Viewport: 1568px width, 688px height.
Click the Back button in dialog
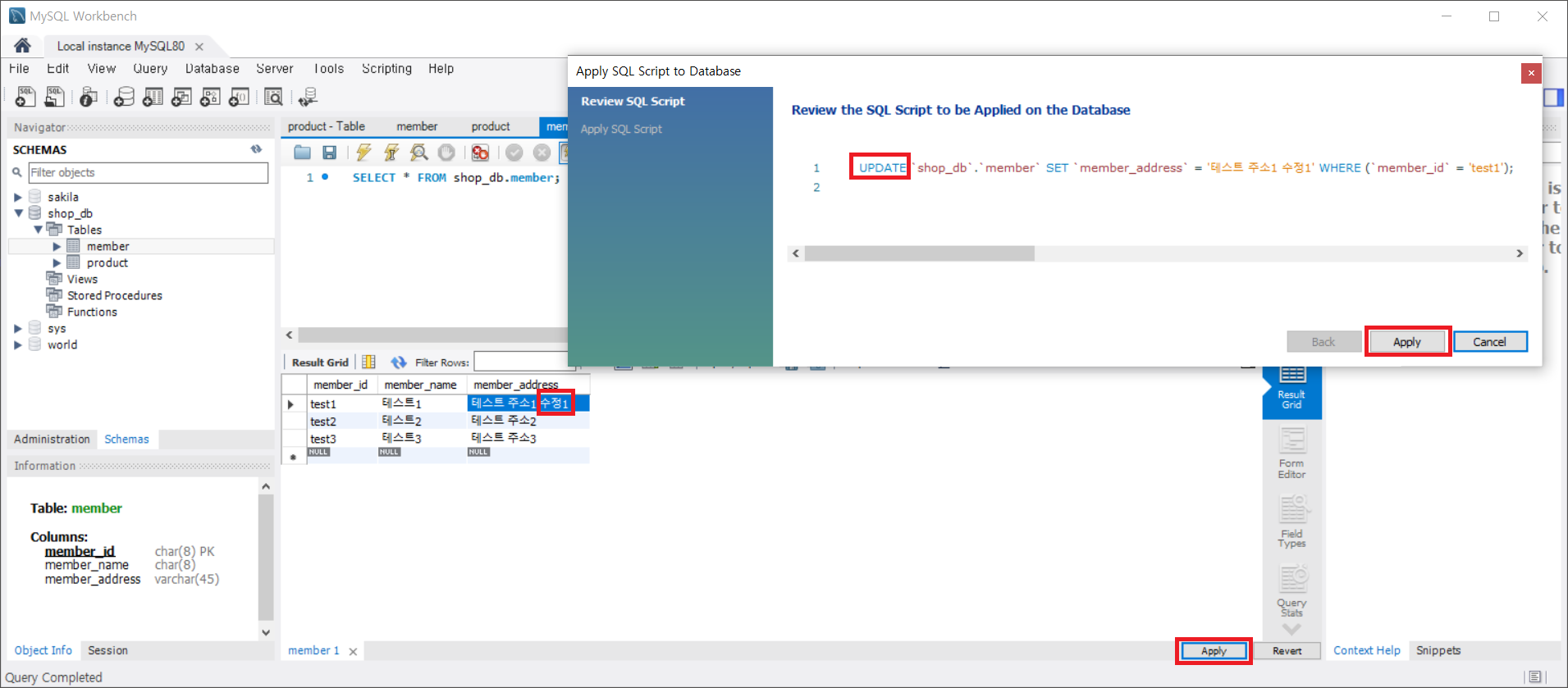point(1323,342)
